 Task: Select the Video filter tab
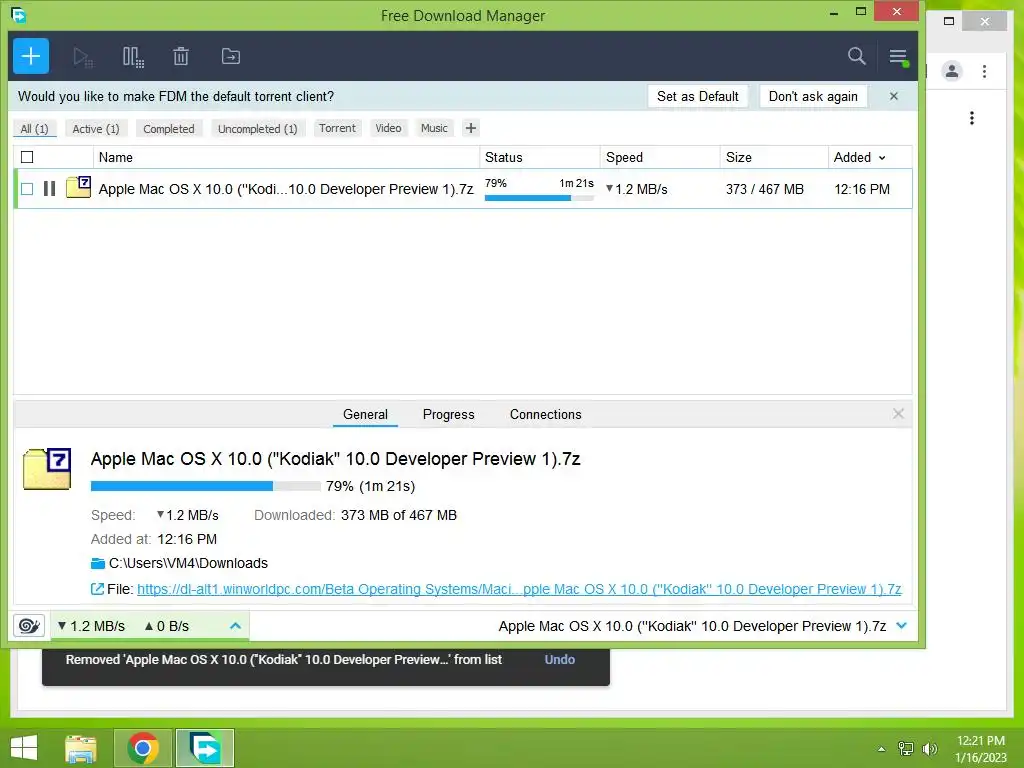coord(389,128)
